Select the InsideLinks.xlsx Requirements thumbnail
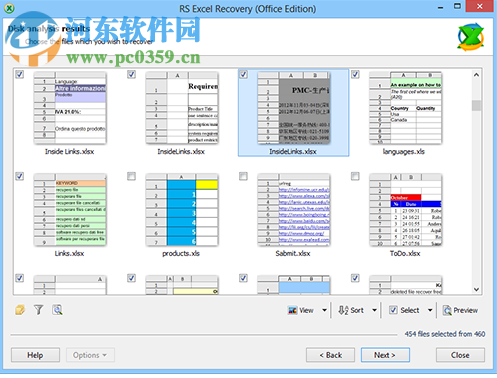The image size is (497, 378). click(182, 108)
